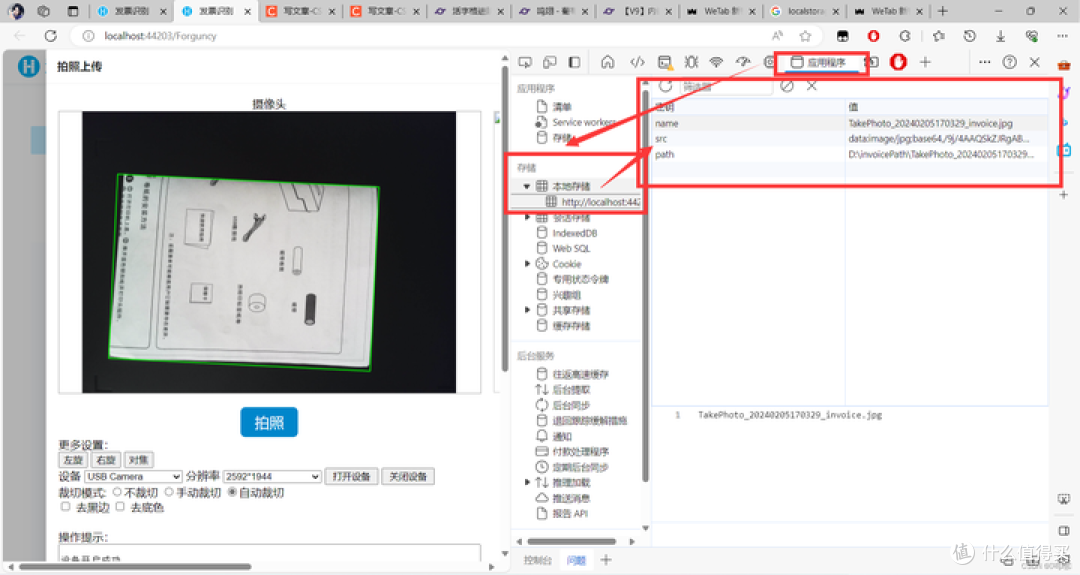Click the 对焦 focus button
Image resolution: width=1080 pixels, height=575 pixels.
point(138,460)
